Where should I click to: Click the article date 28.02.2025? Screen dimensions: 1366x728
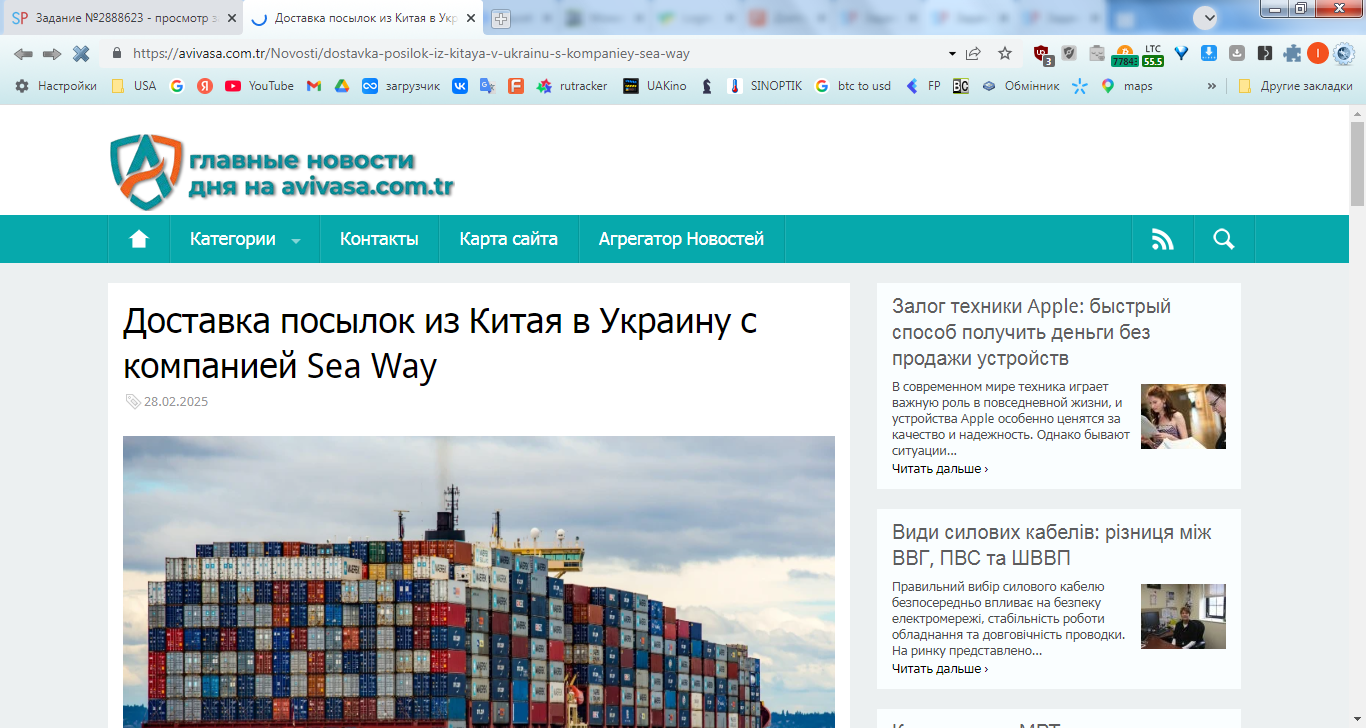[176, 402]
